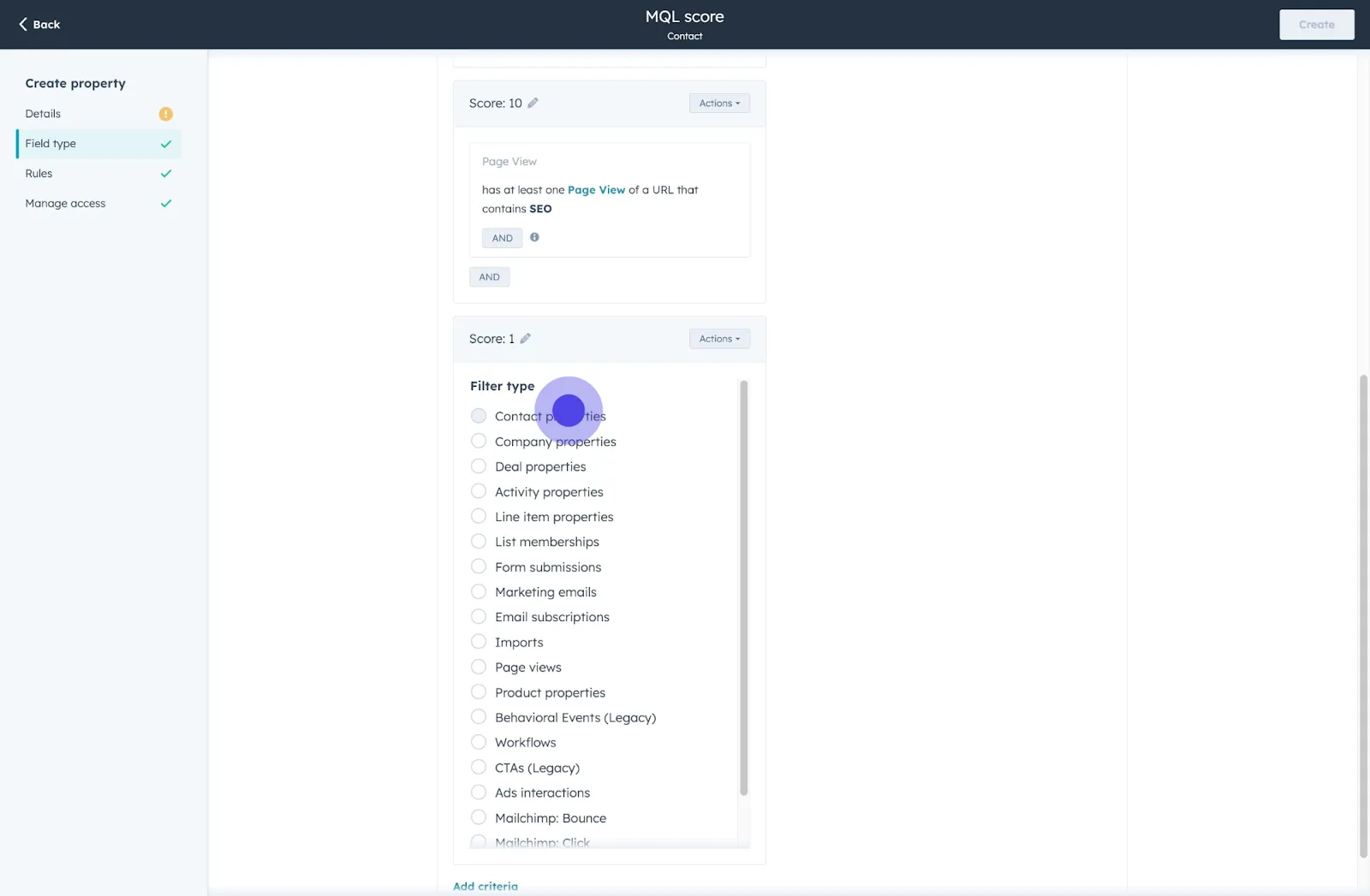Viewport: 1370px width, 896px height.
Task: Pick the Mailchimp: Bounce radio button
Action: coord(479,817)
